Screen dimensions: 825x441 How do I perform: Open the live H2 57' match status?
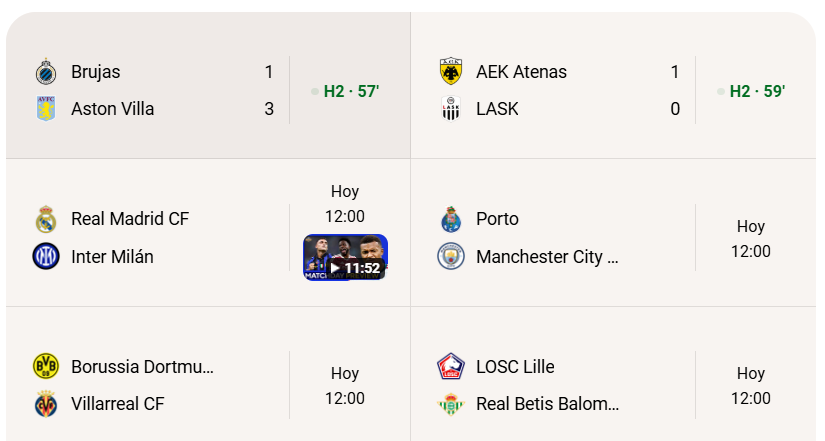[345, 91]
